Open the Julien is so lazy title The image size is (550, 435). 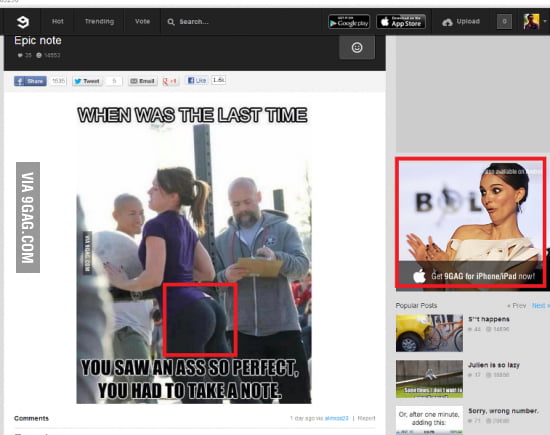click(x=494, y=365)
